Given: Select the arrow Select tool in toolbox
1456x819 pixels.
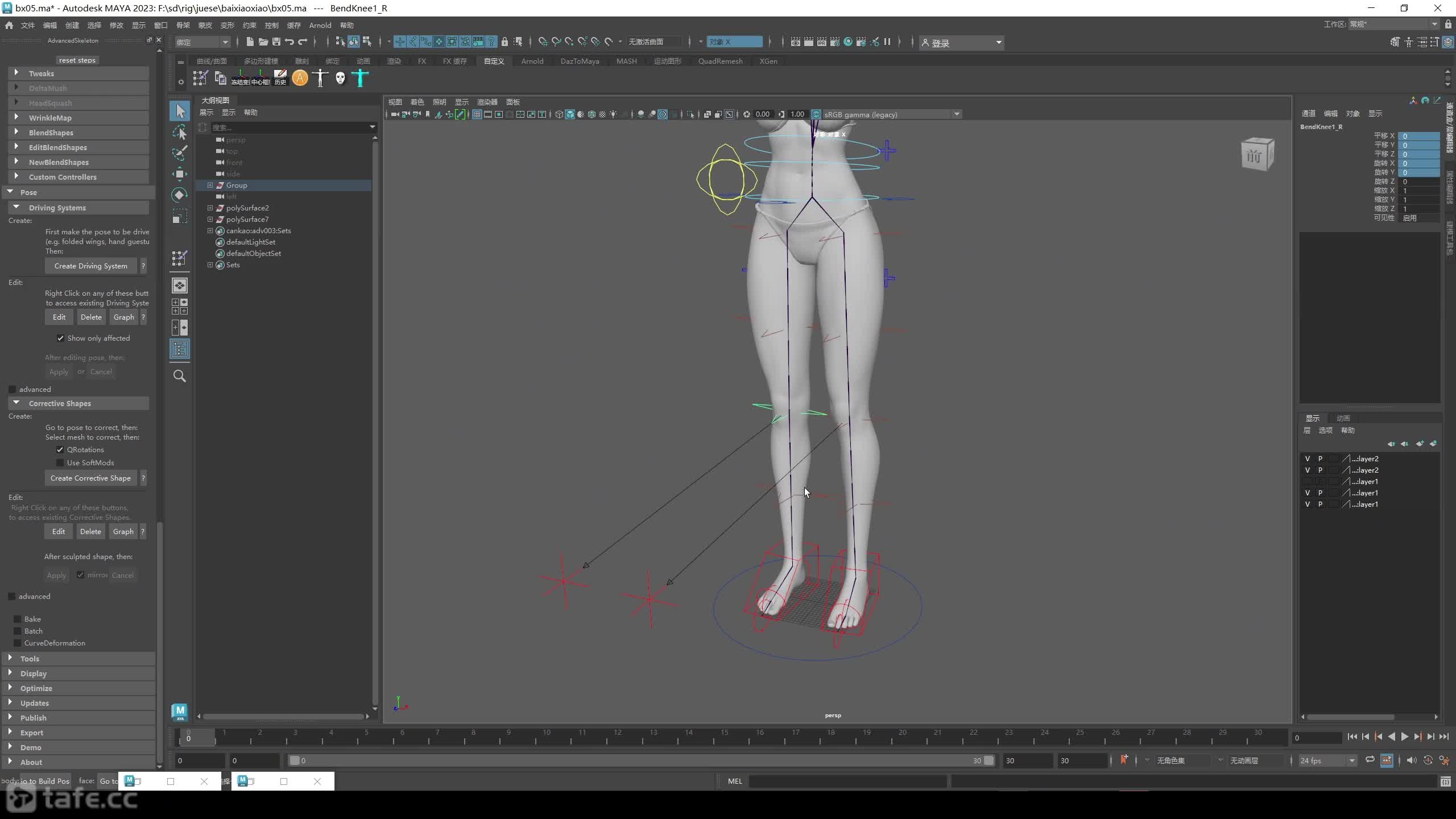Looking at the screenshot, I should pyautogui.click(x=180, y=111).
